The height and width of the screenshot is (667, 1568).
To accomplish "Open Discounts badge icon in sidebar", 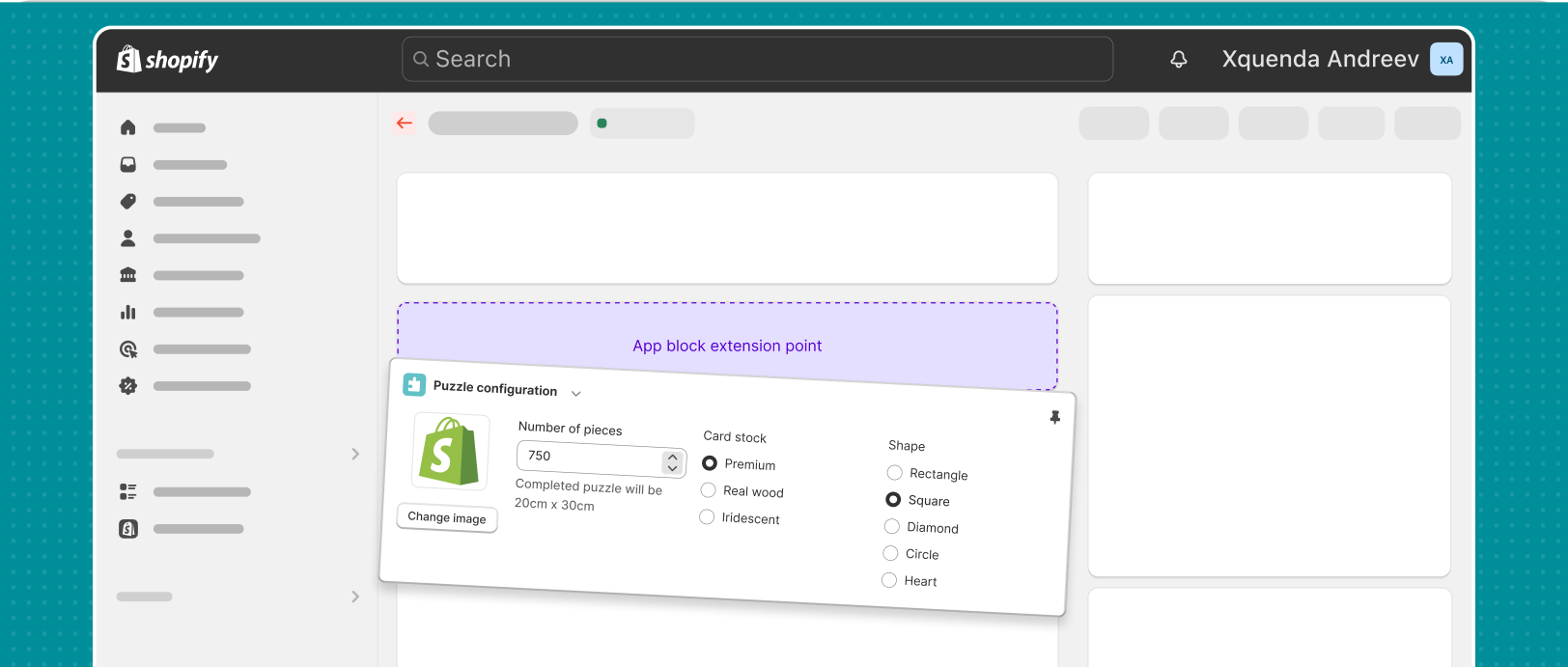I will (x=128, y=386).
